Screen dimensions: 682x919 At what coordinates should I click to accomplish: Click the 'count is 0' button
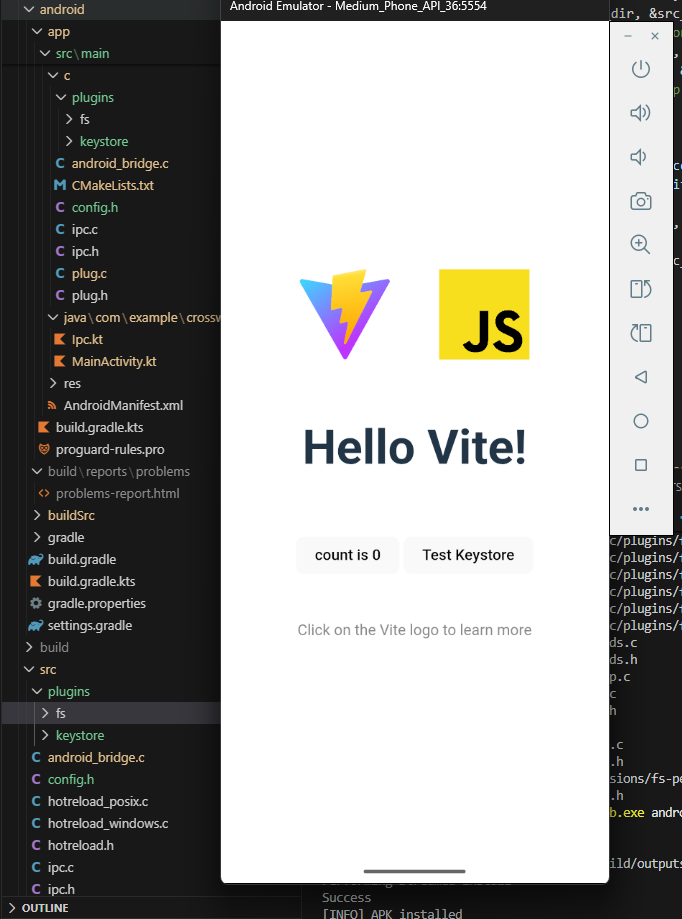pos(347,554)
